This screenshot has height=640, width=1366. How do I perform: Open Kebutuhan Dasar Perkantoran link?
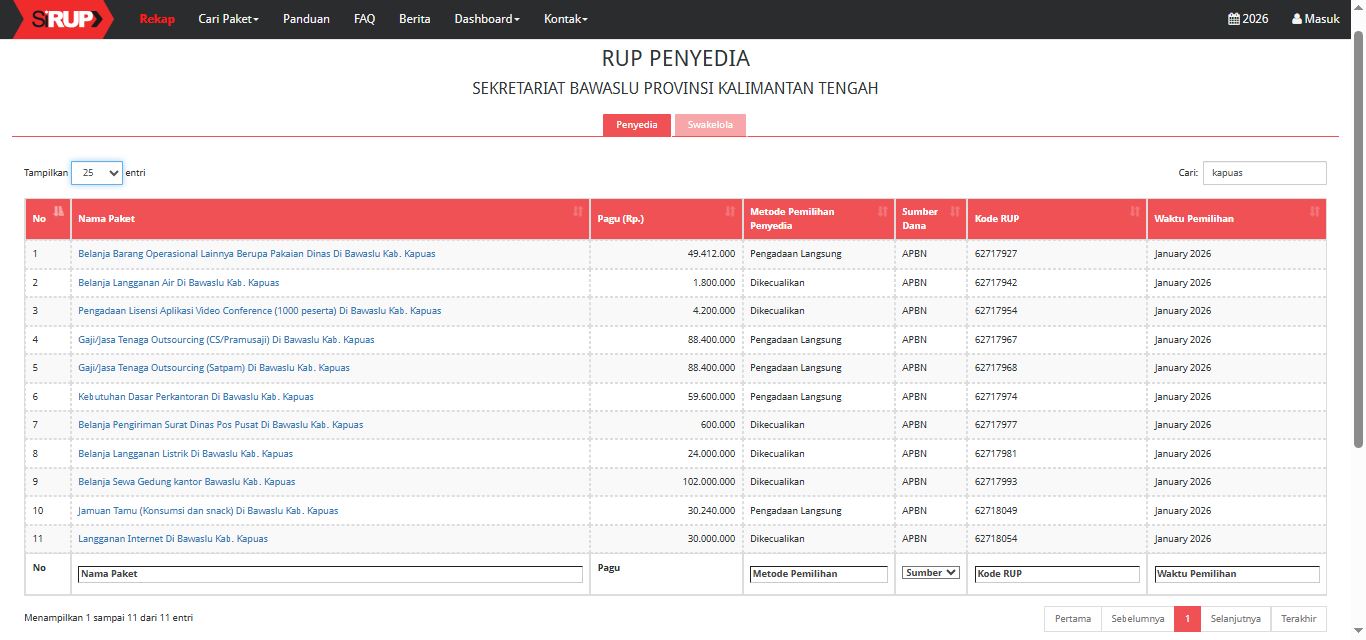click(x=196, y=397)
